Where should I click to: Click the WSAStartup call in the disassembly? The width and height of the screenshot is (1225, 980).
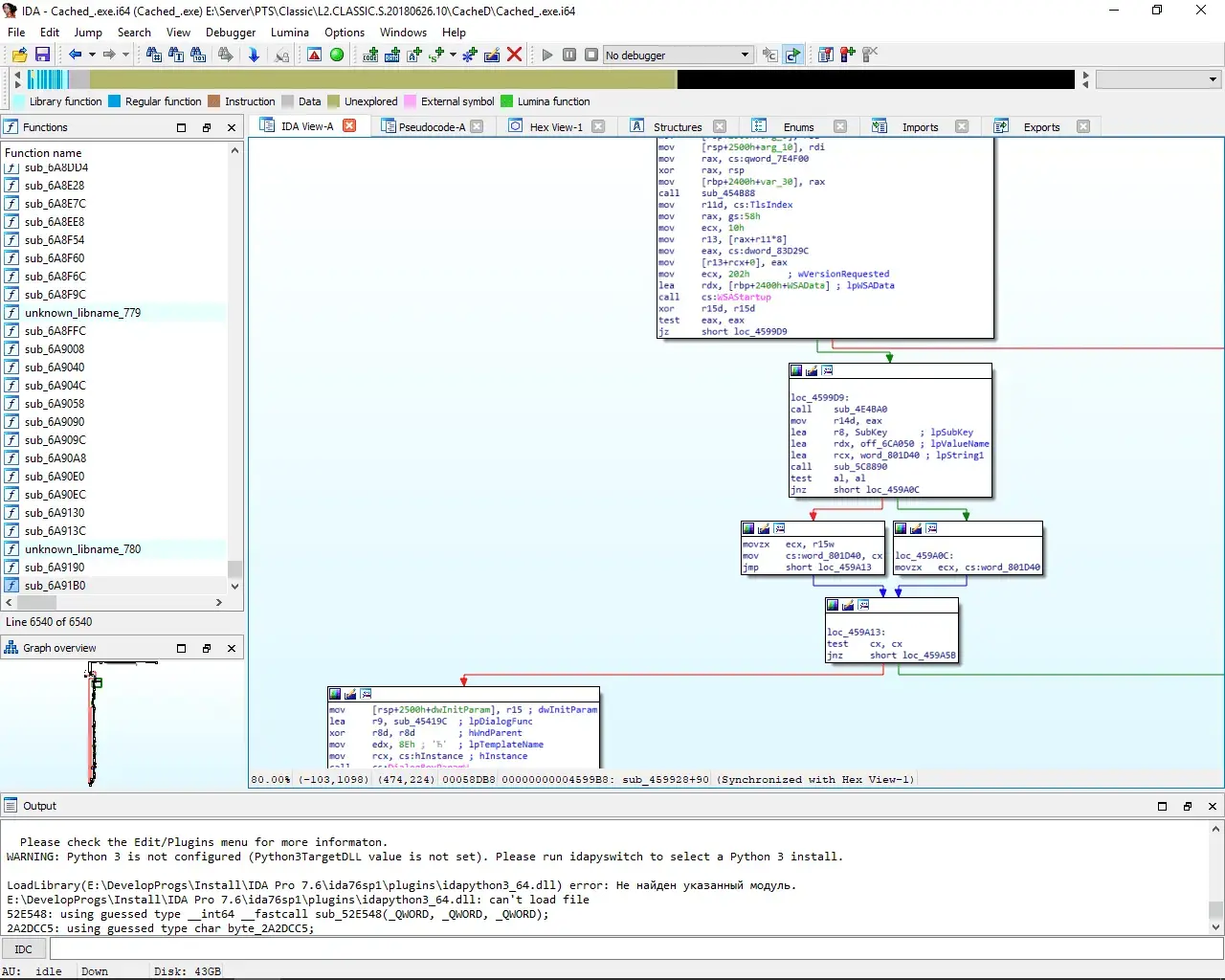tap(743, 297)
